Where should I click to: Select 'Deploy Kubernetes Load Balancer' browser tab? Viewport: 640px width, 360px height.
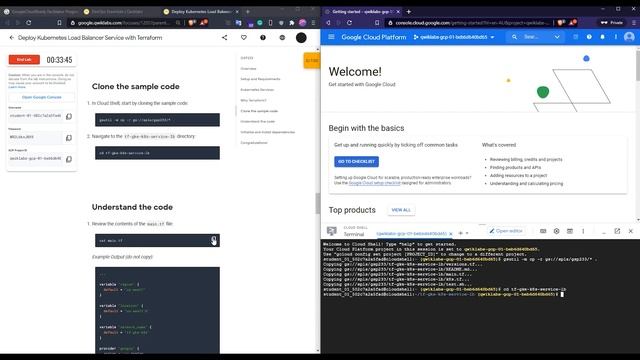click(200, 11)
